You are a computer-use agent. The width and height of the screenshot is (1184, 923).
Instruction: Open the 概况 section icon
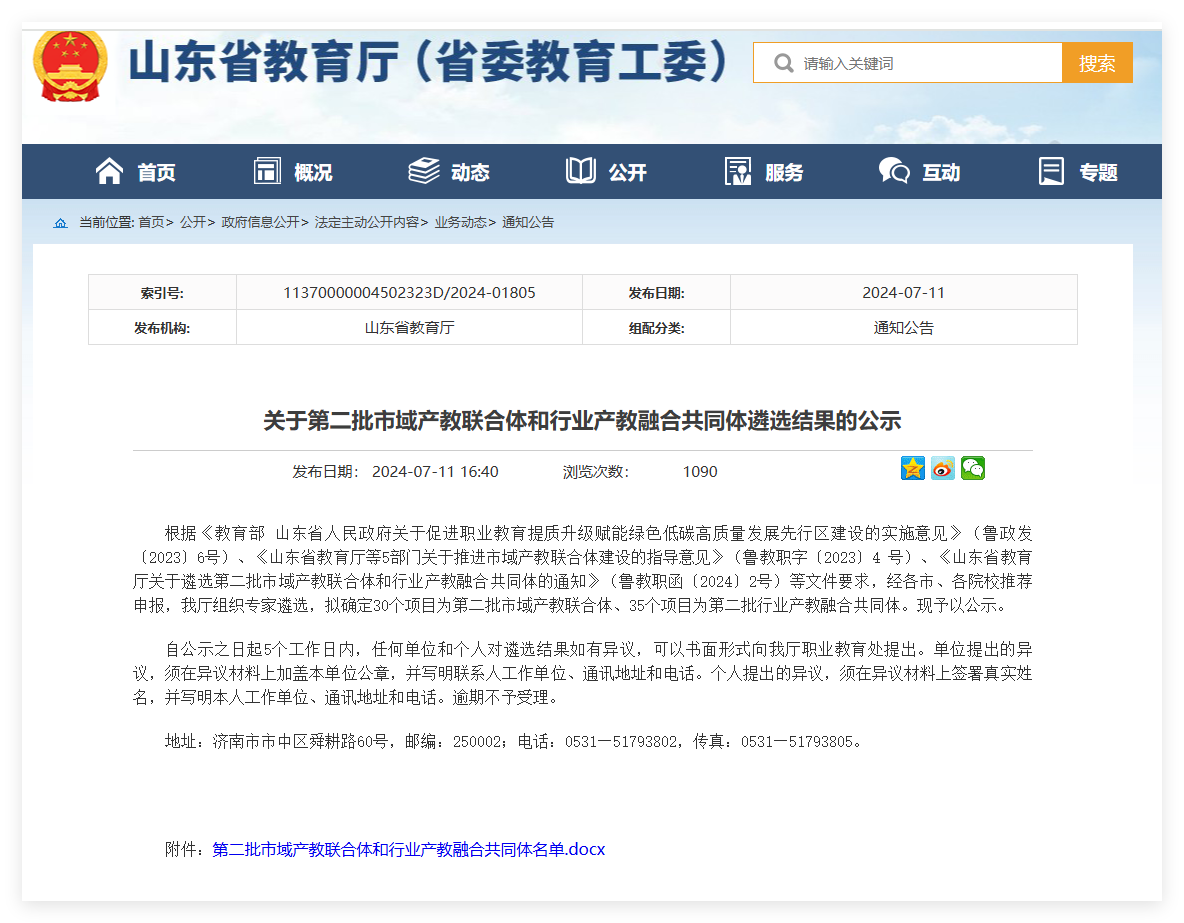pyautogui.click(x=267, y=172)
